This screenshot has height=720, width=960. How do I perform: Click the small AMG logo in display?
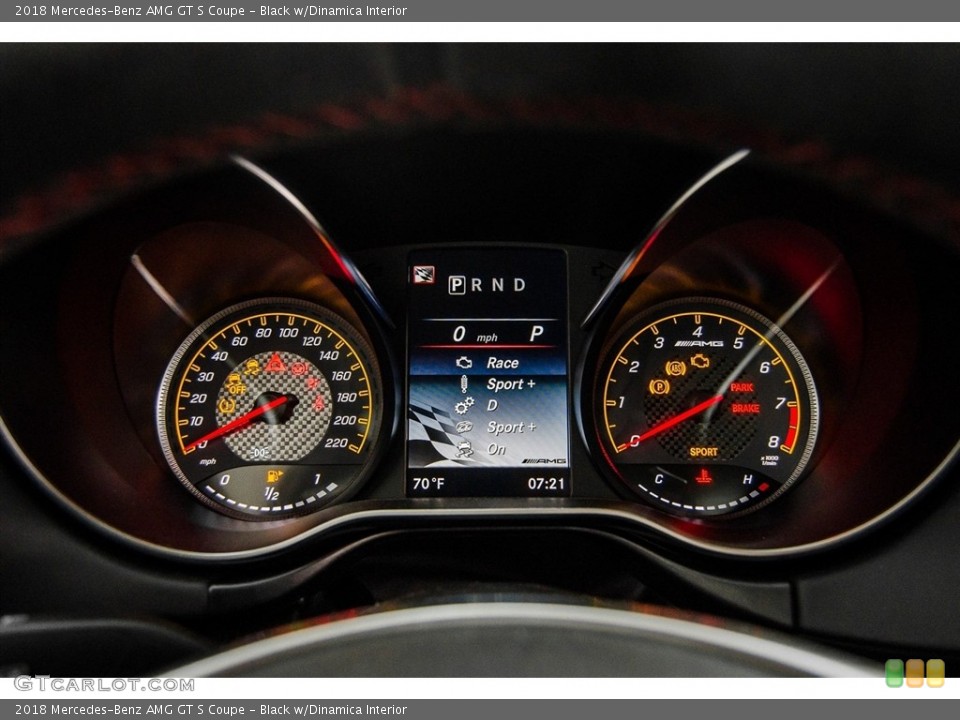544,460
